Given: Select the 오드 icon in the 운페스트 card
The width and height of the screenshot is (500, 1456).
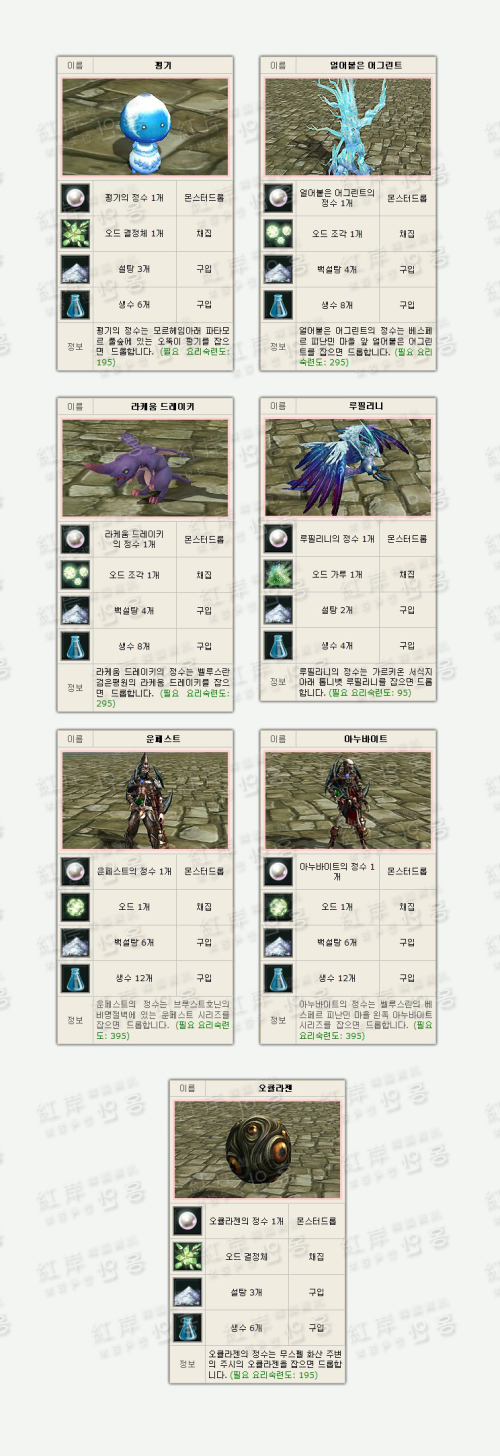Looking at the screenshot, I should [x=75, y=906].
